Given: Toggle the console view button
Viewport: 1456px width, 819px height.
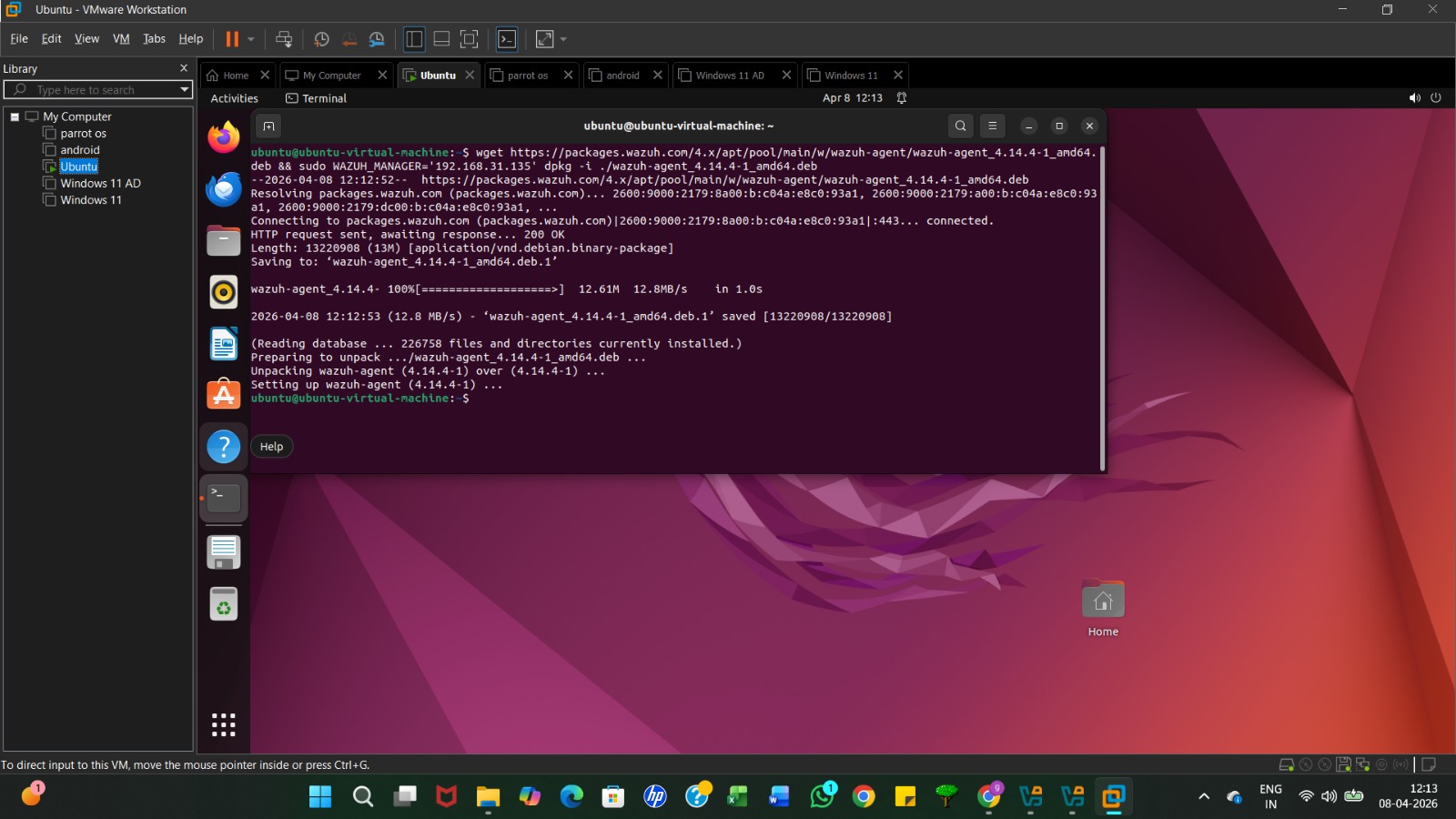Looking at the screenshot, I should coord(507,39).
